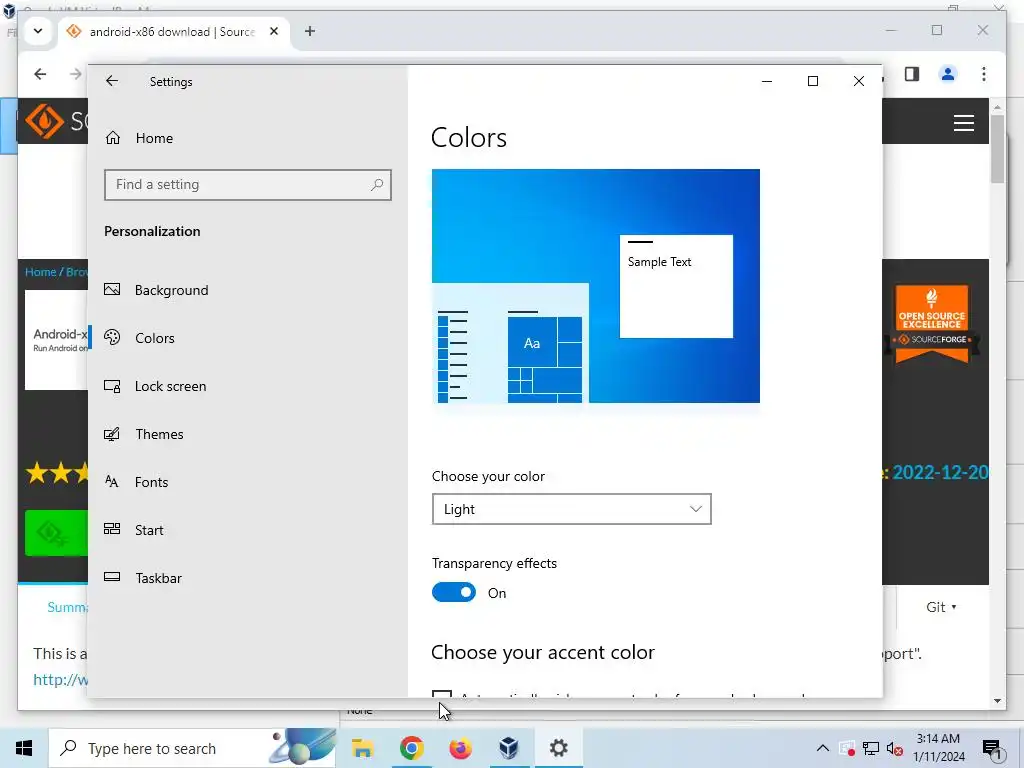Open Themes settings page
Viewport: 1024px width, 768px height.
tap(159, 434)
